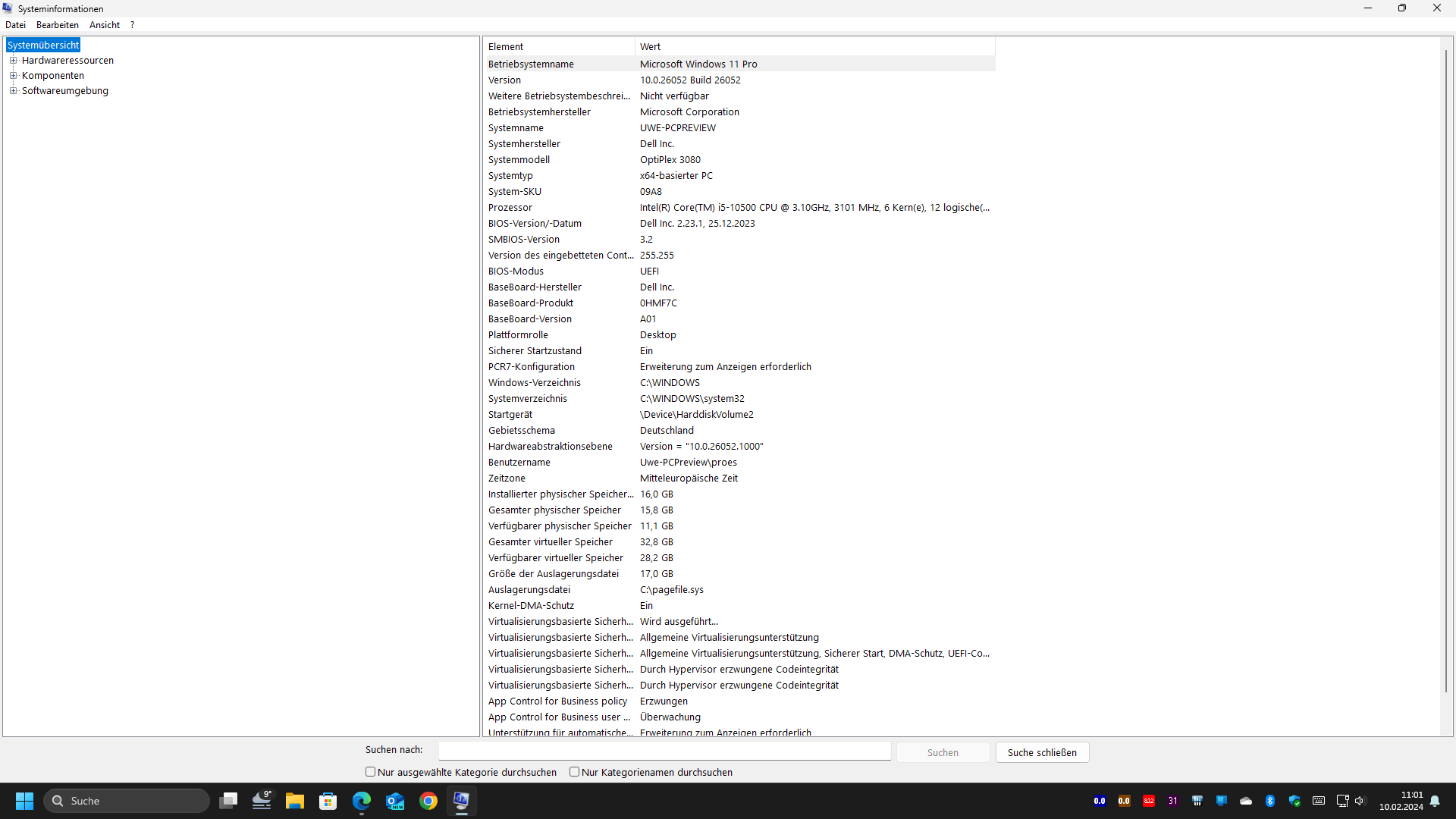Image resolution: width=1456 pixels, height=819 pixels.
Task: Expand the Hardwareressourcen tree node
Action: (x=13, y=61)
